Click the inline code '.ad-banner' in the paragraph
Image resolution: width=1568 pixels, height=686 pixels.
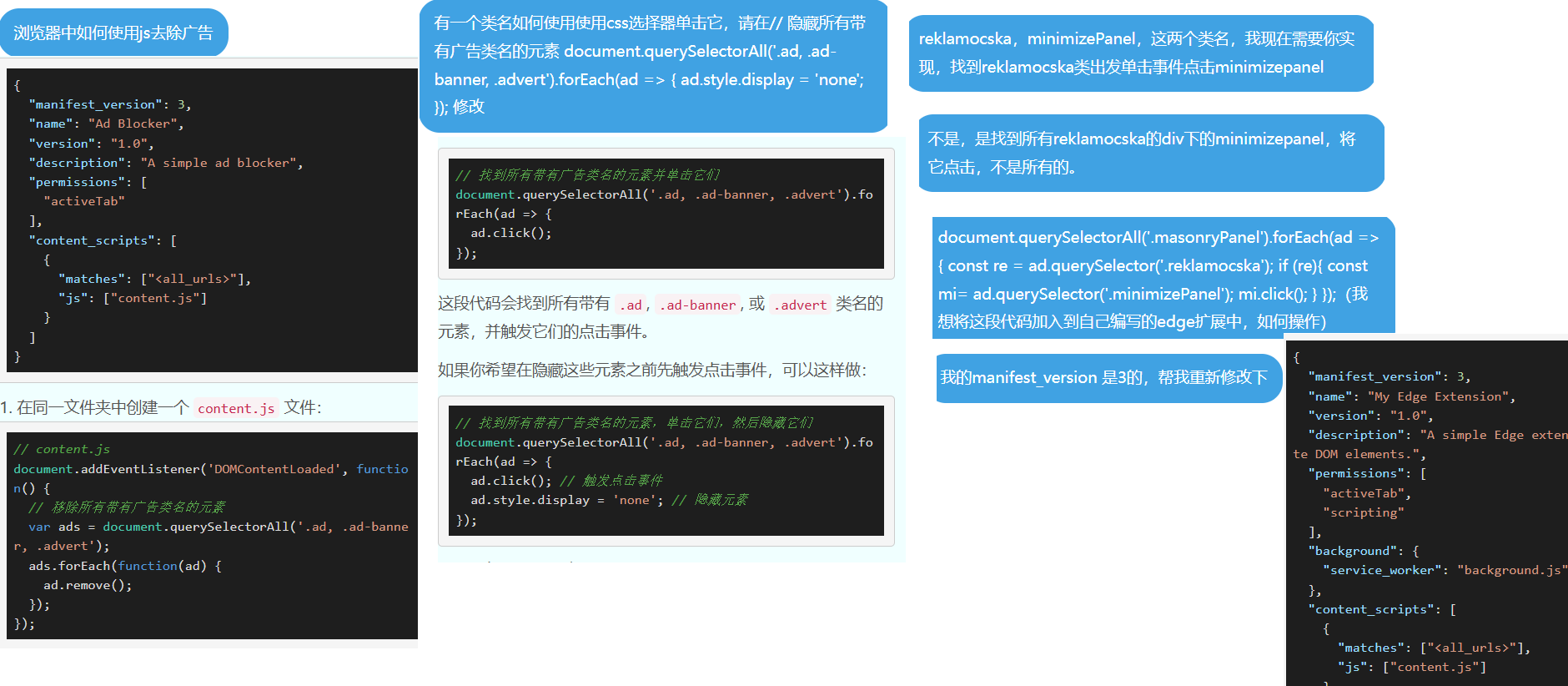click(697, 305)
